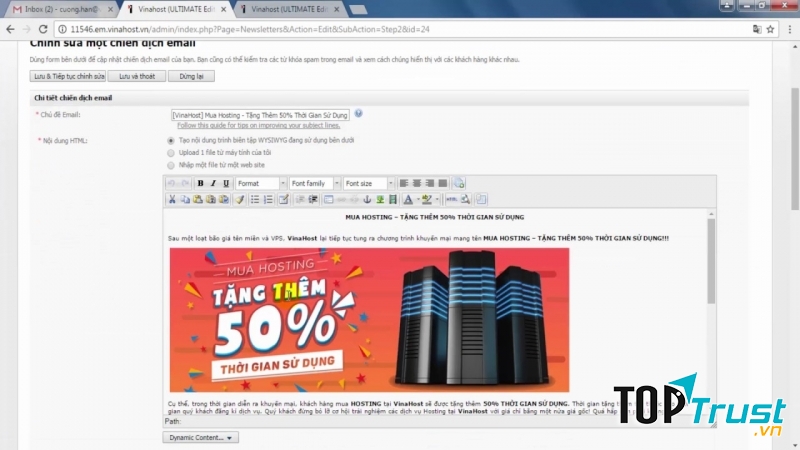Image resolution: width=800 pixels, height=450 pixels.
Task: Insert a numbered list
Action: tap(268, 199)
